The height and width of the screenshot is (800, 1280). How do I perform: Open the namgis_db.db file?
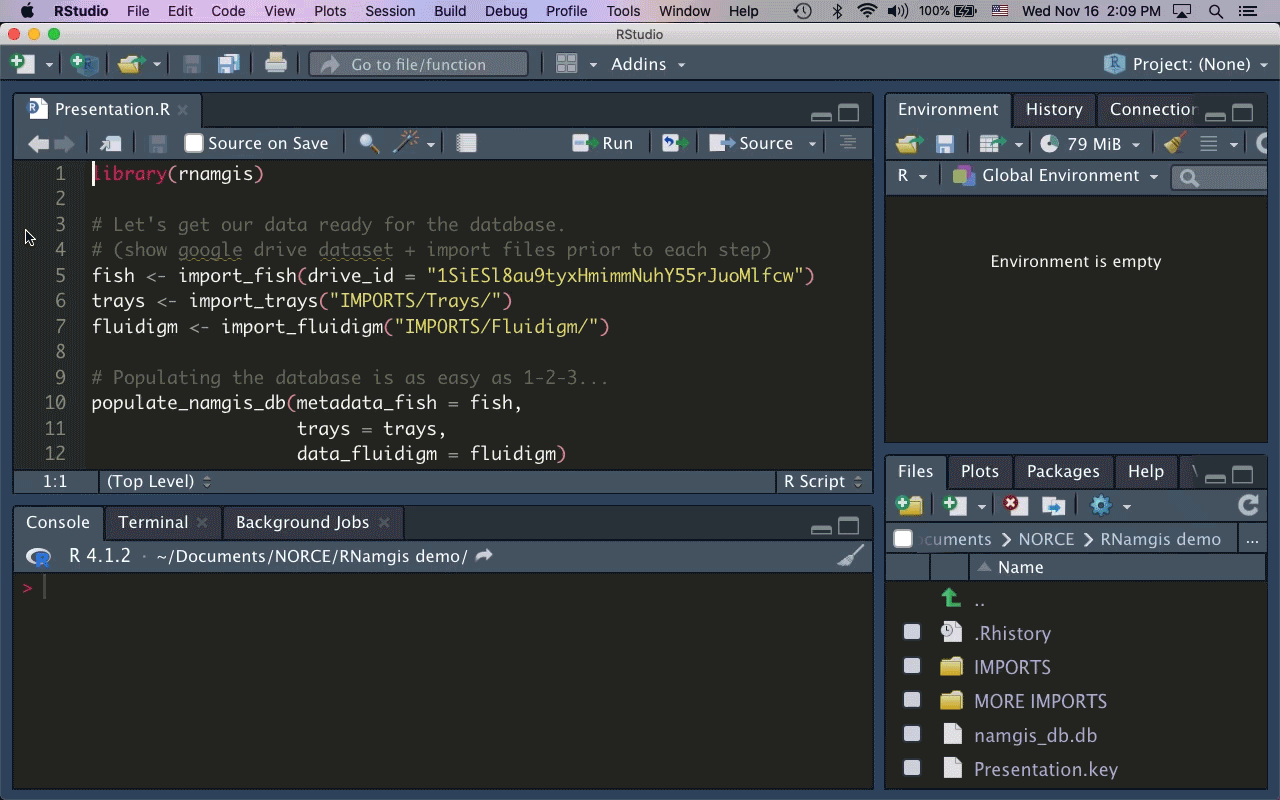[x=1035, y=735]
